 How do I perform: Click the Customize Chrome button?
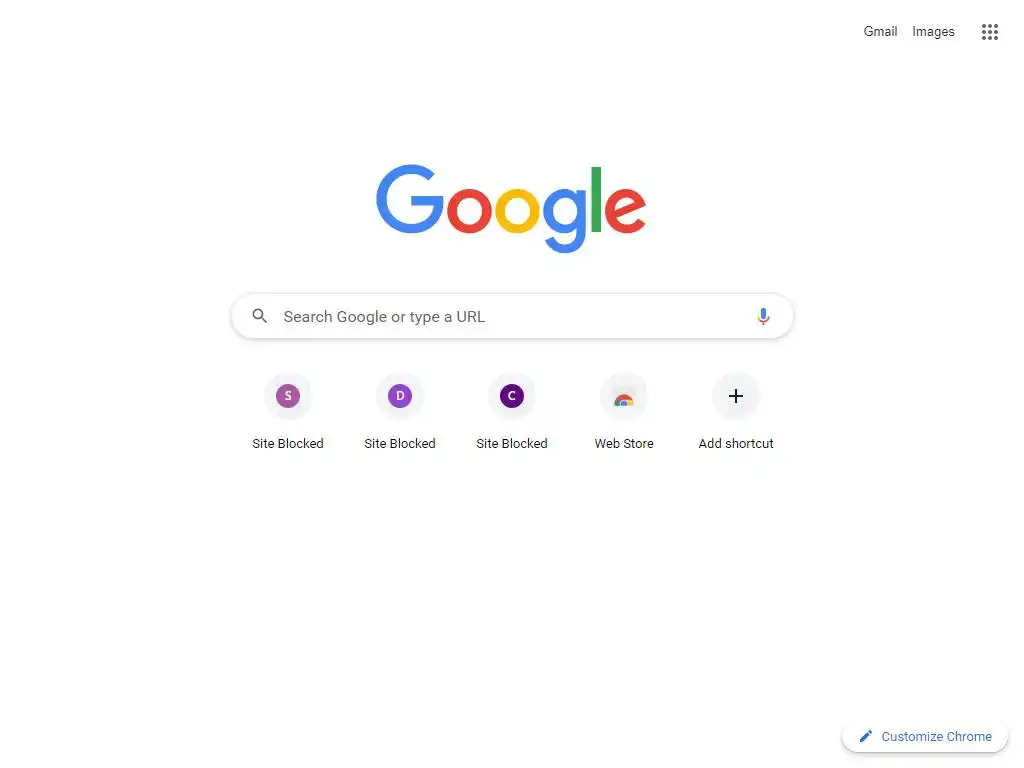925,737
